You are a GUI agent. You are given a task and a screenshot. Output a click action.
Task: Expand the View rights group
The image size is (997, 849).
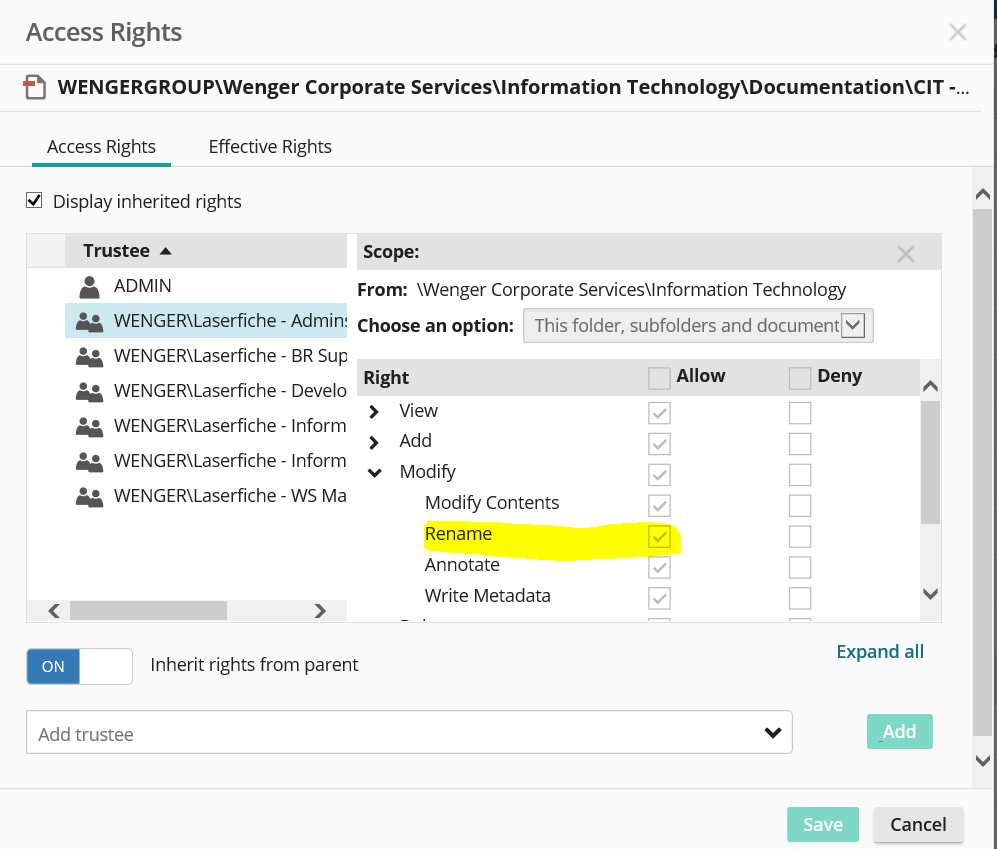point(374,412)
